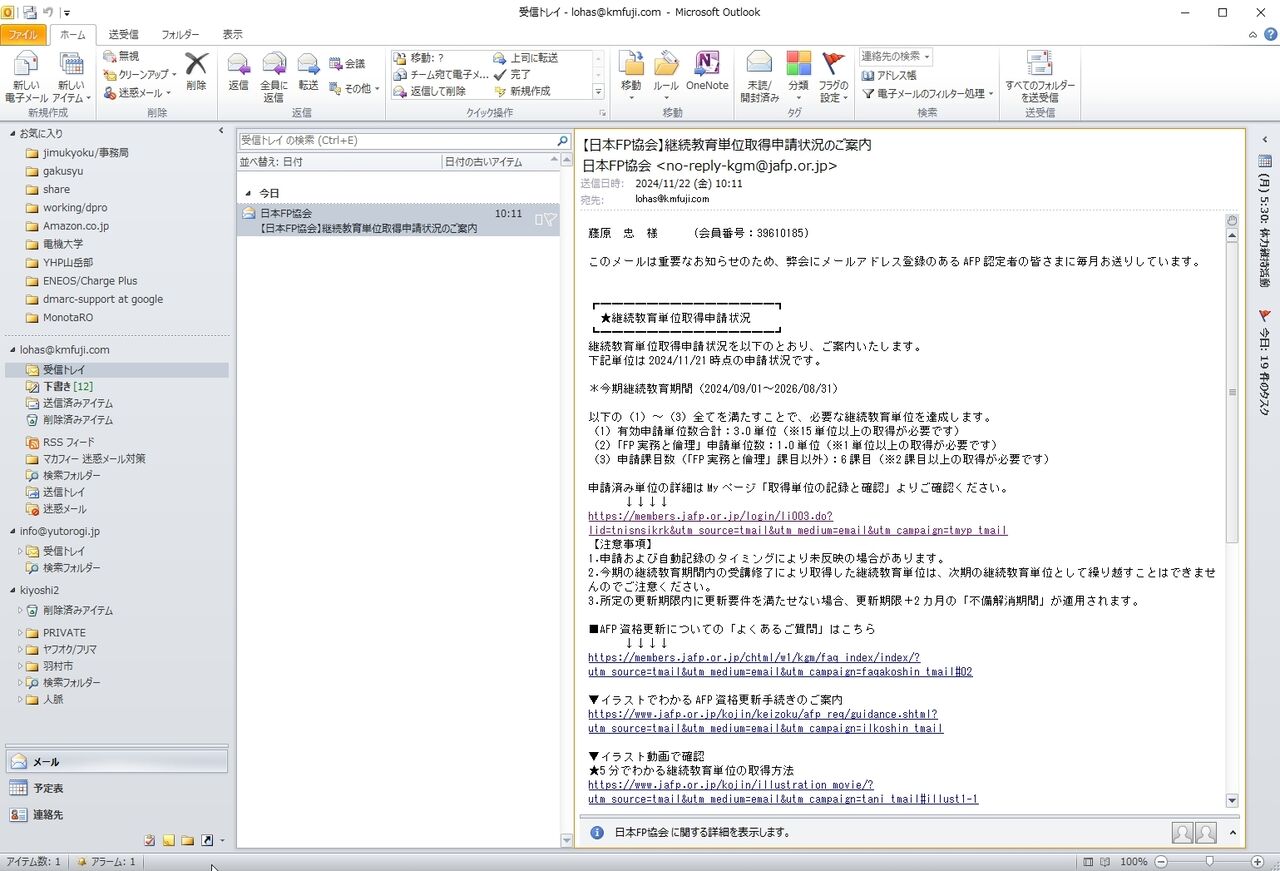Create a new email with 新しい電子メール
This screenshot has height=871, width=1280.
coord(25,77)
